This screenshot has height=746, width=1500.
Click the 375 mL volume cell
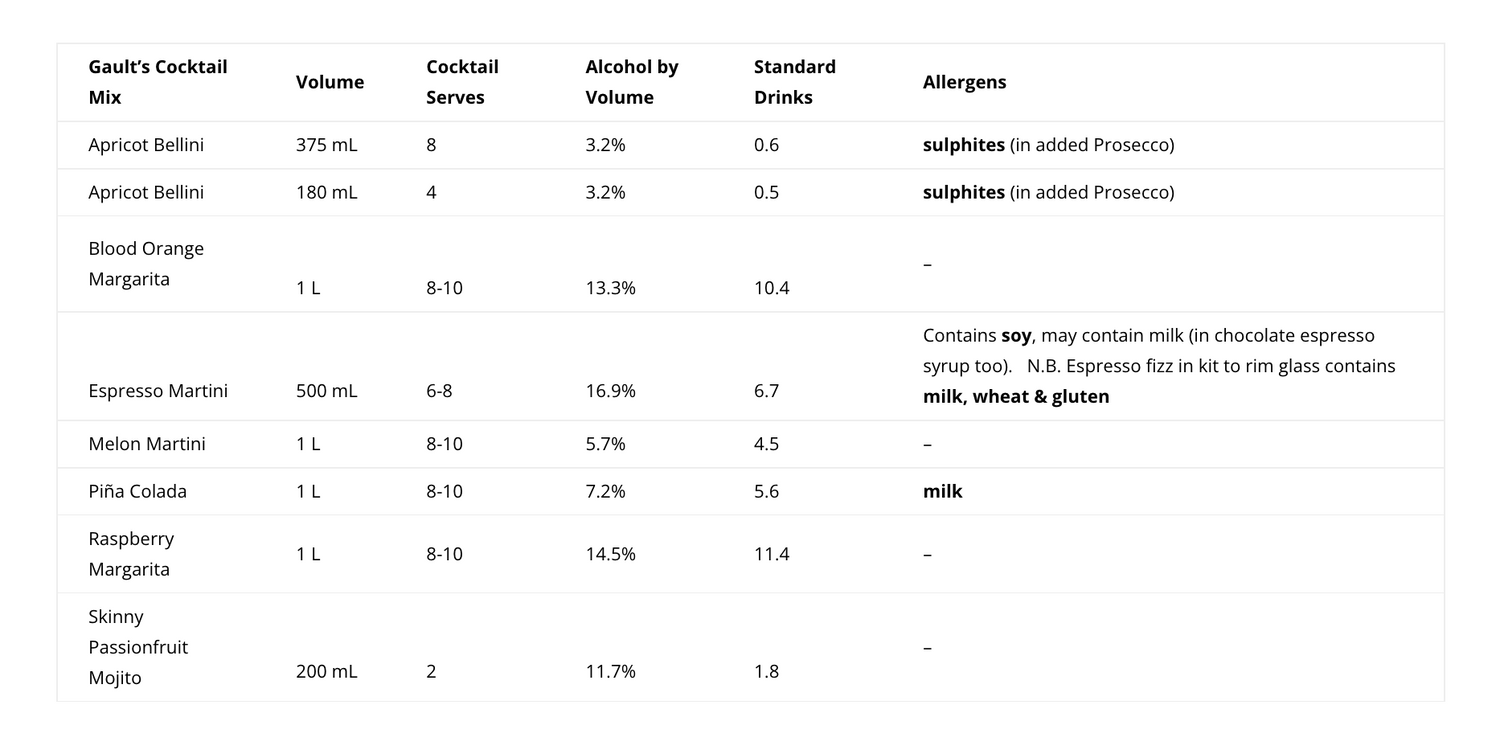326,145
